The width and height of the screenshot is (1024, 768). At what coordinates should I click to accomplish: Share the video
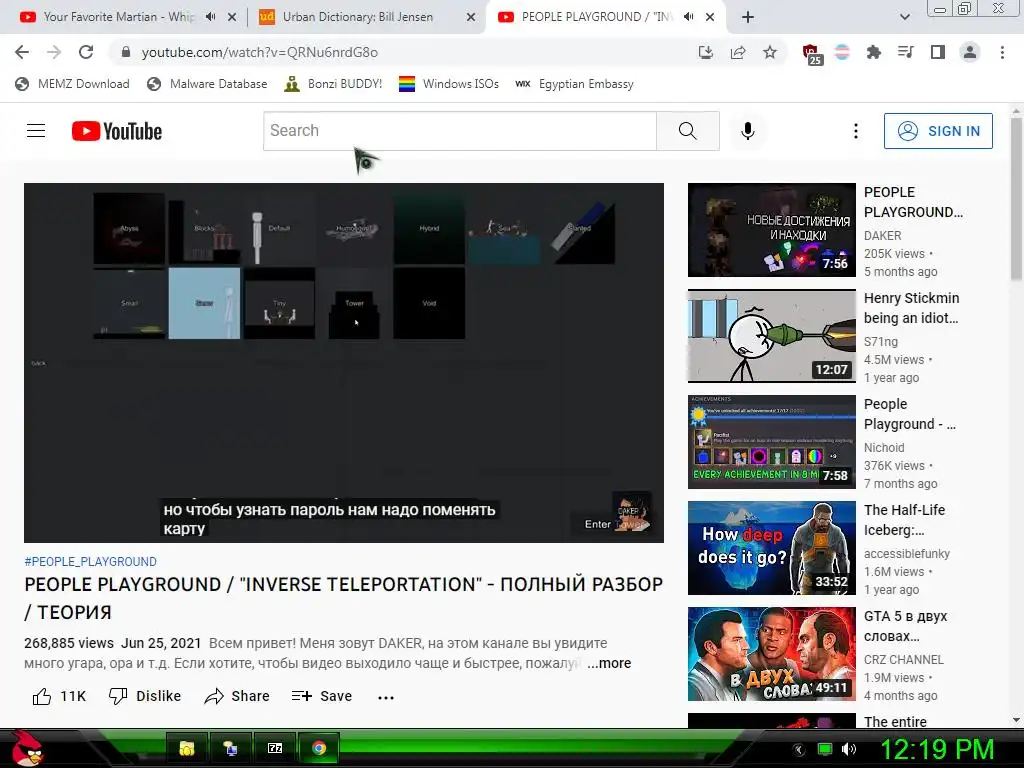[x=236, y=696]
